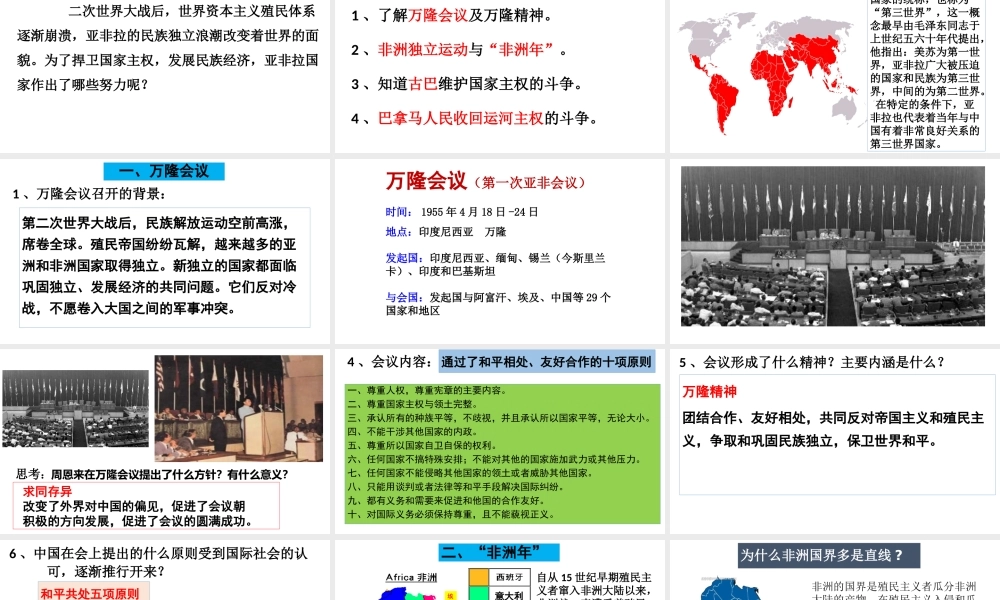Click the green legend swatch next to 意大利
The height and width of the screenshot is (600, 1000).
point(478,594)
